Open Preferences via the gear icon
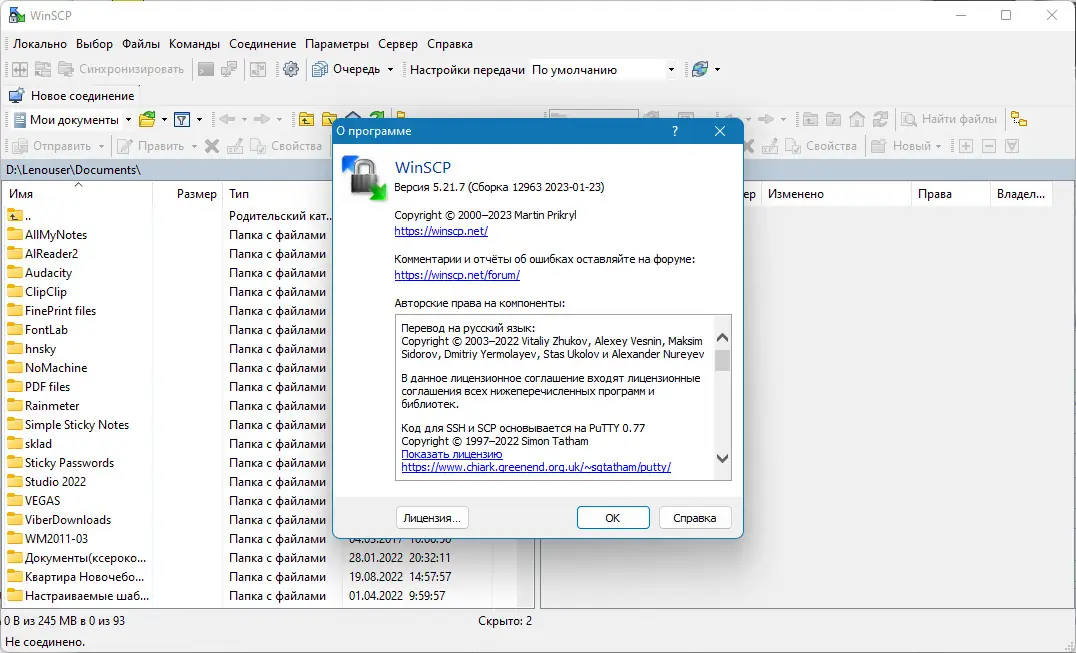1076x653 pixels. [291, 69]
